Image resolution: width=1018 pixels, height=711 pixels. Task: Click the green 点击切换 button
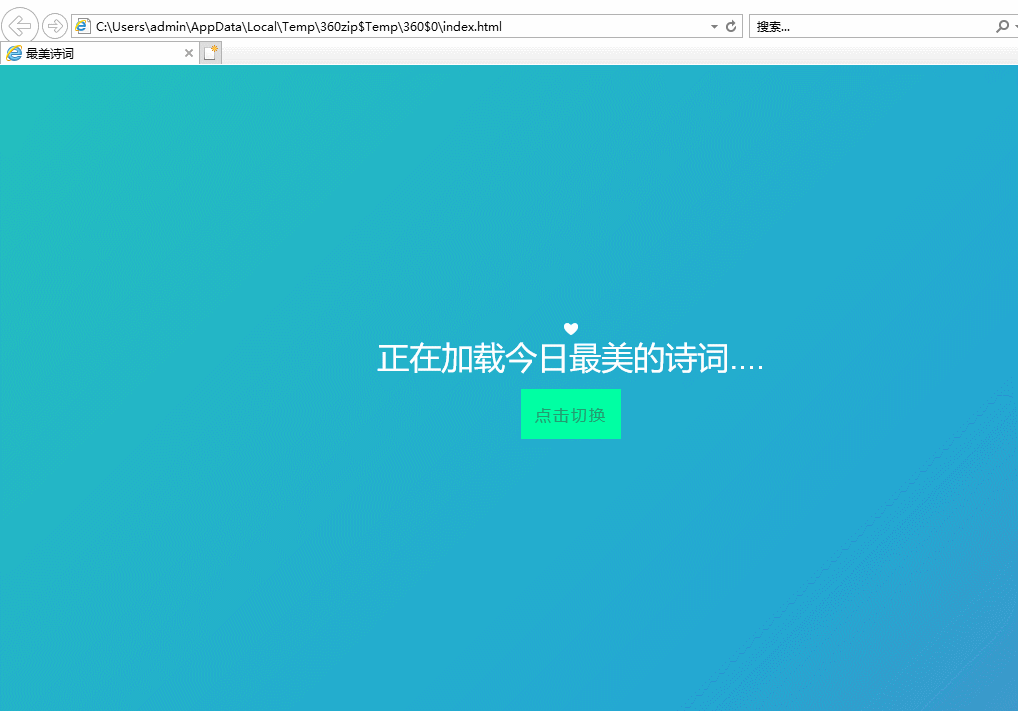click(x=571, y=414)
